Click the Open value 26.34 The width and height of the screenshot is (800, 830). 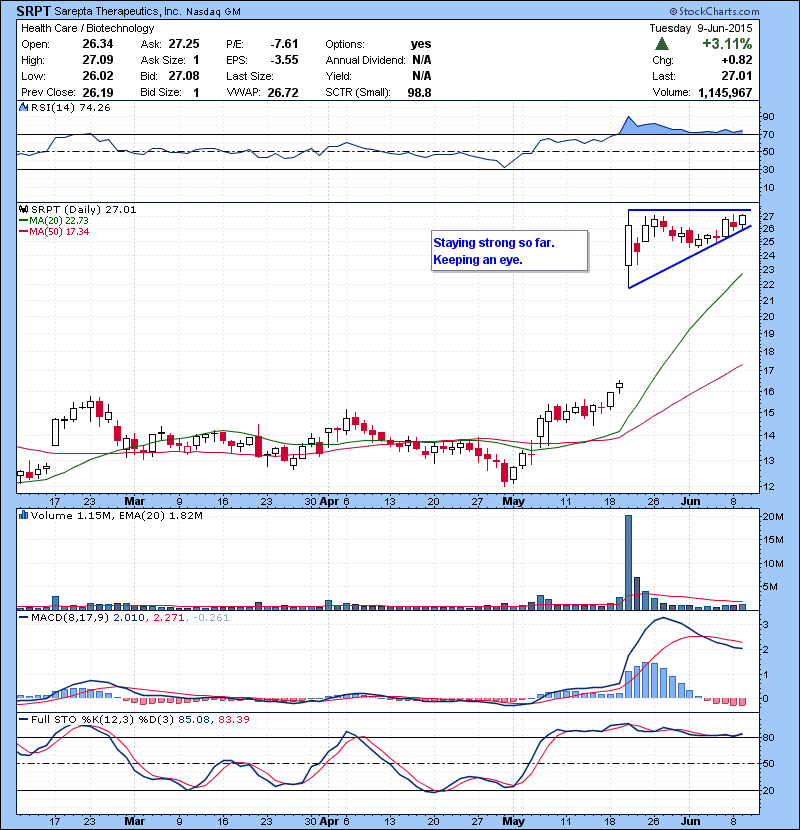tap(98, 44)
